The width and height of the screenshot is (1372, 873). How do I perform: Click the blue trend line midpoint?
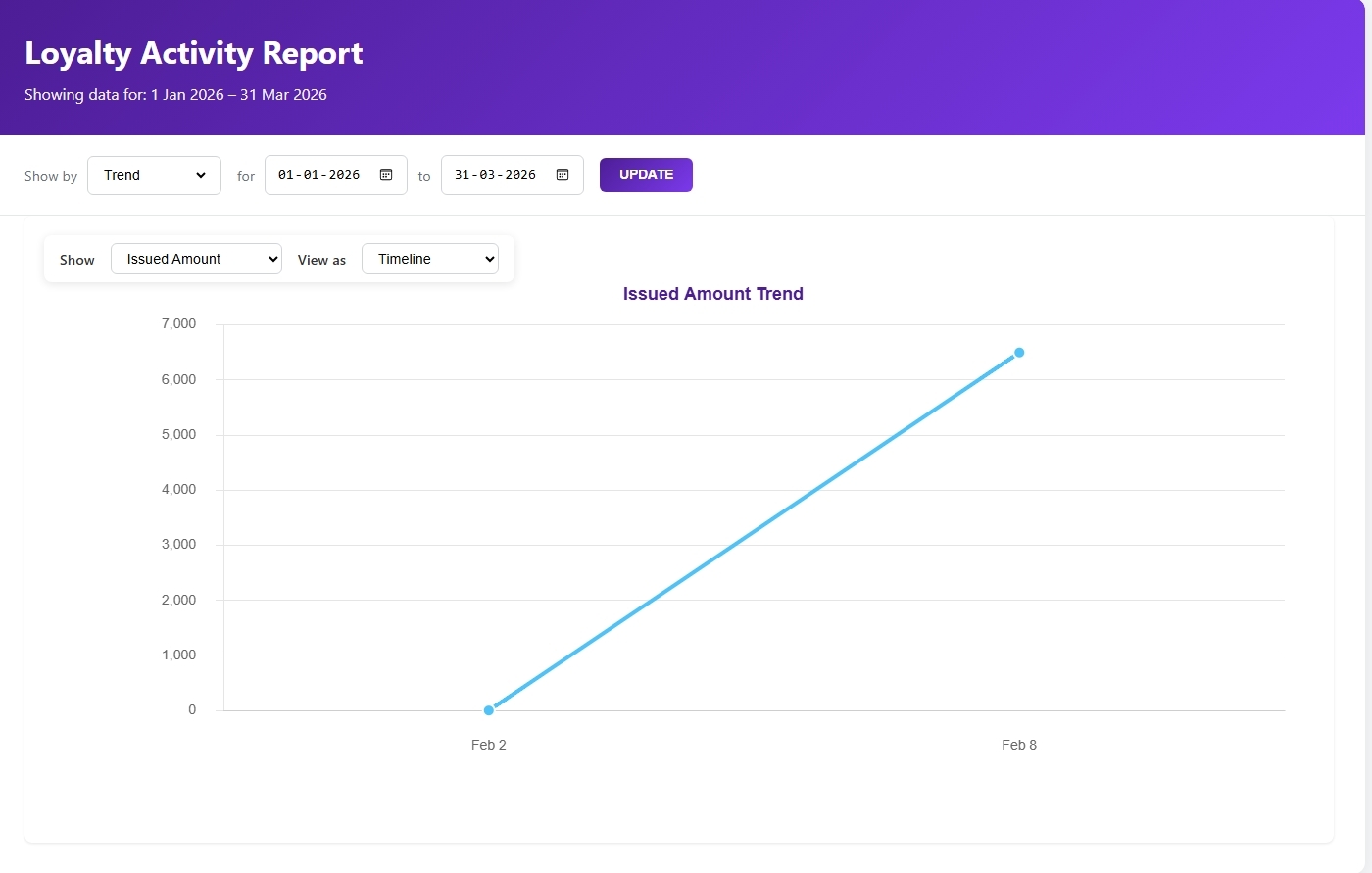(x=754, y=532)
